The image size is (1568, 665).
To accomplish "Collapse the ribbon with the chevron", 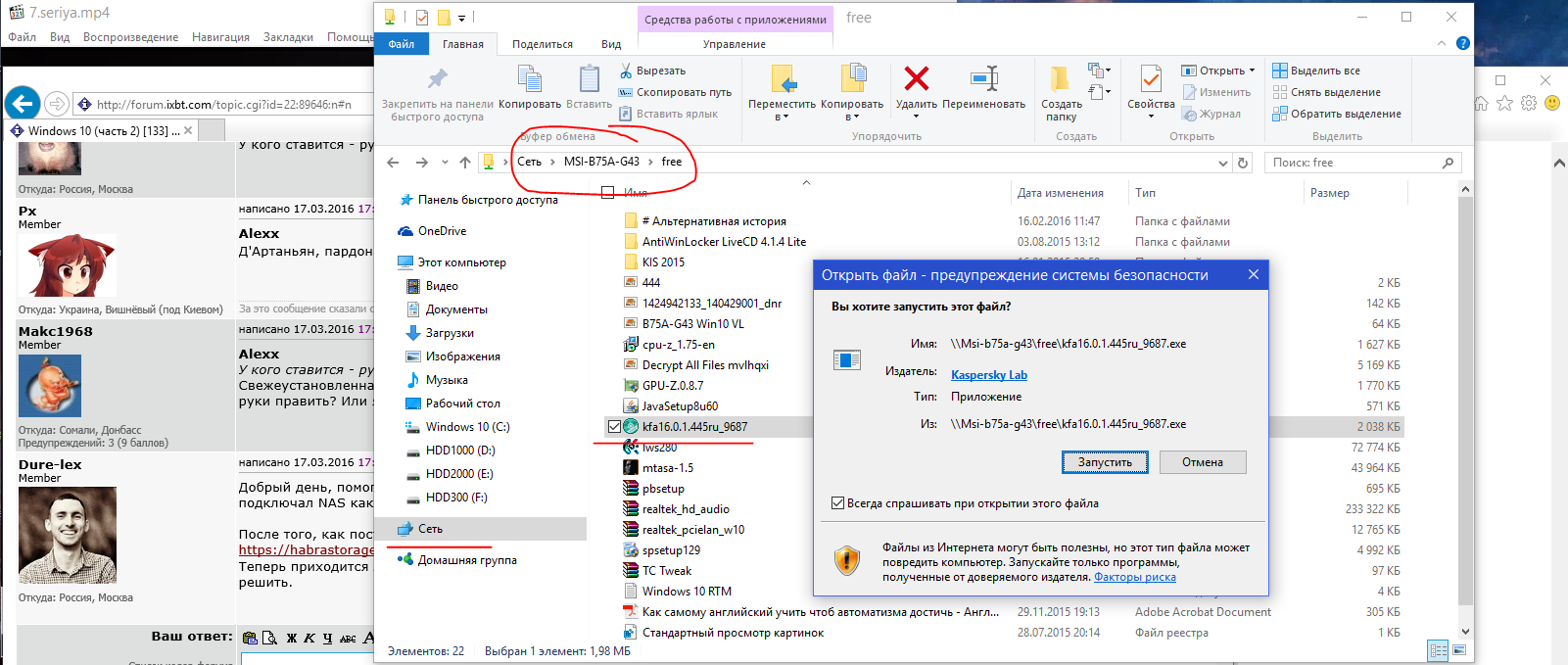I will pos(1441,43).
